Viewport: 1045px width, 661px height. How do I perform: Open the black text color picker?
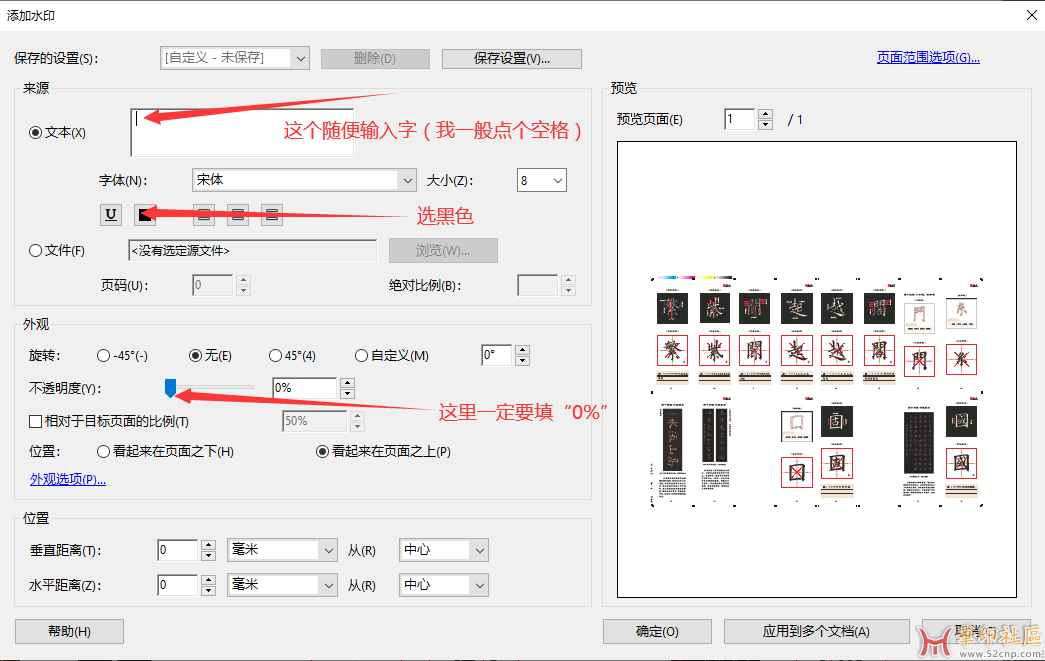point(145,213)
